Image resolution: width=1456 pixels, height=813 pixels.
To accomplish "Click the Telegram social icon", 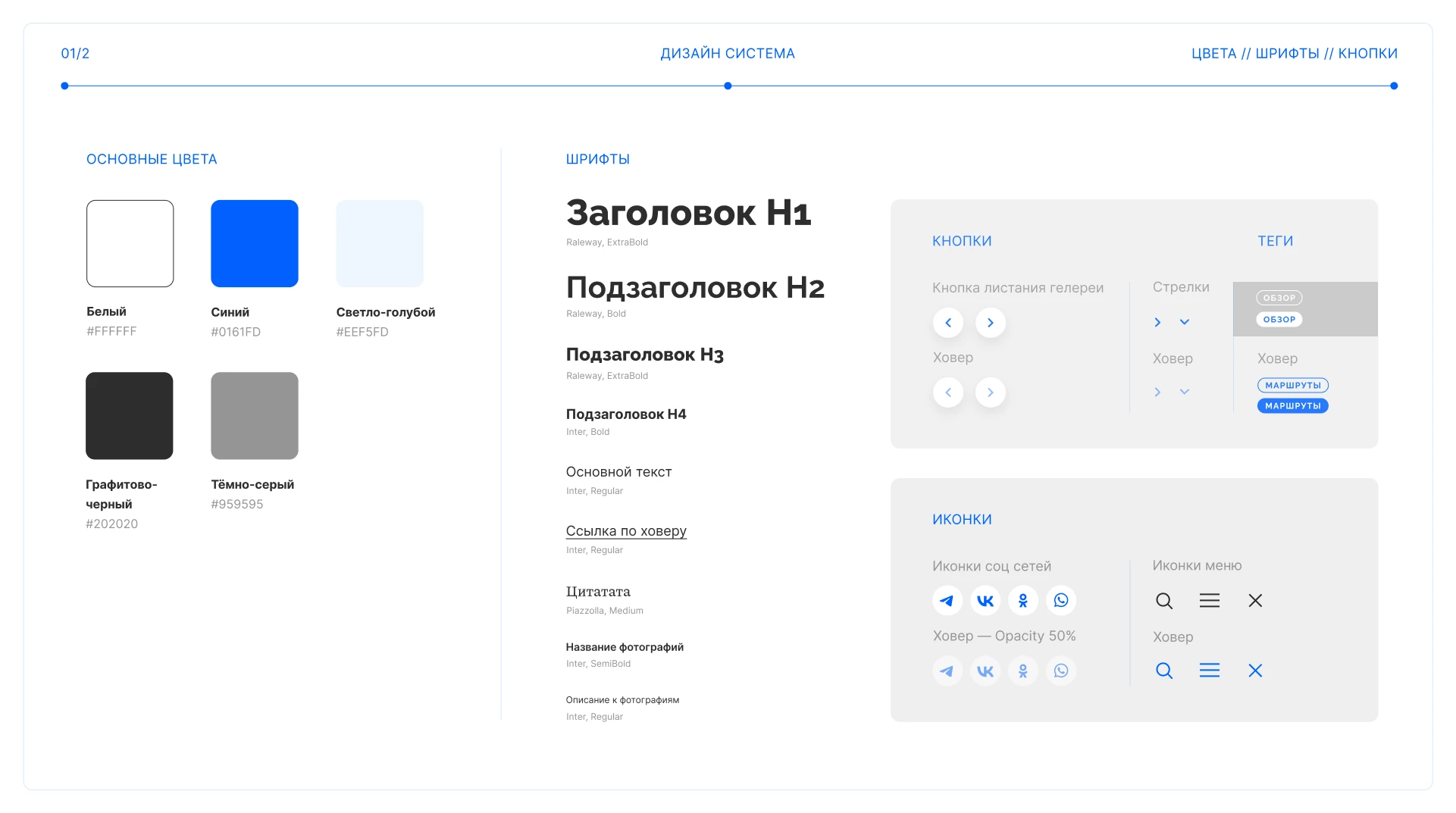I will click(x=947, y=601).
